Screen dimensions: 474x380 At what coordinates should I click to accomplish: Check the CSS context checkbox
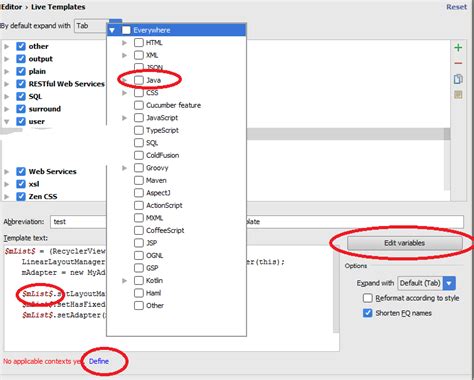pos(139,93)
